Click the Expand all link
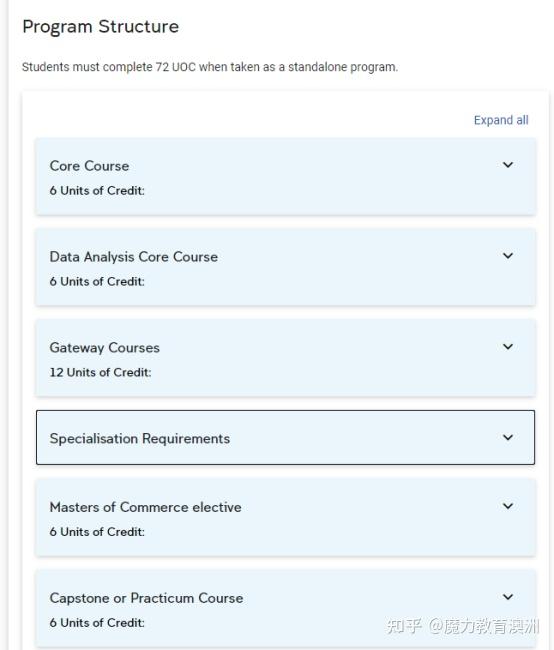This screenshot has width=554, height=650. (501, 120)
